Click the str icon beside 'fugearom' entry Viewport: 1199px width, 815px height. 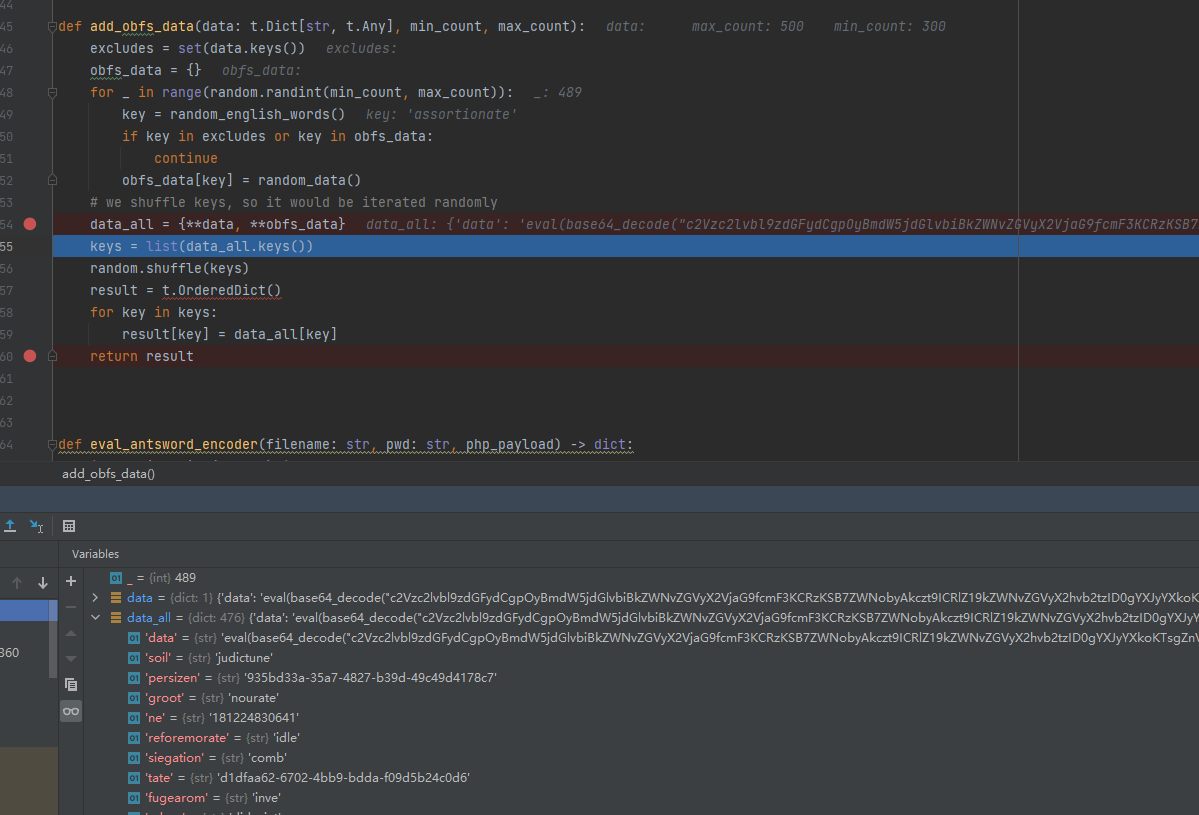(x=134, y=798)
